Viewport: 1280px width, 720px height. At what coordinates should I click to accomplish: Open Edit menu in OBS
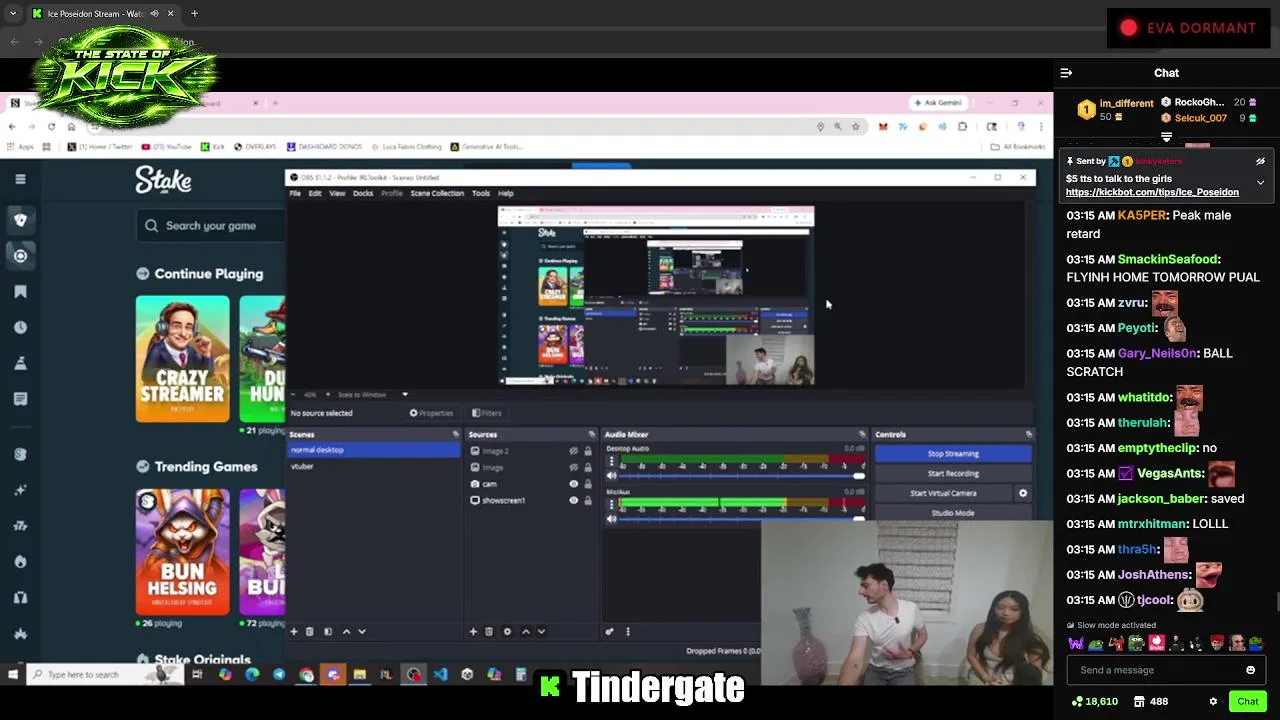click(315, 193)
